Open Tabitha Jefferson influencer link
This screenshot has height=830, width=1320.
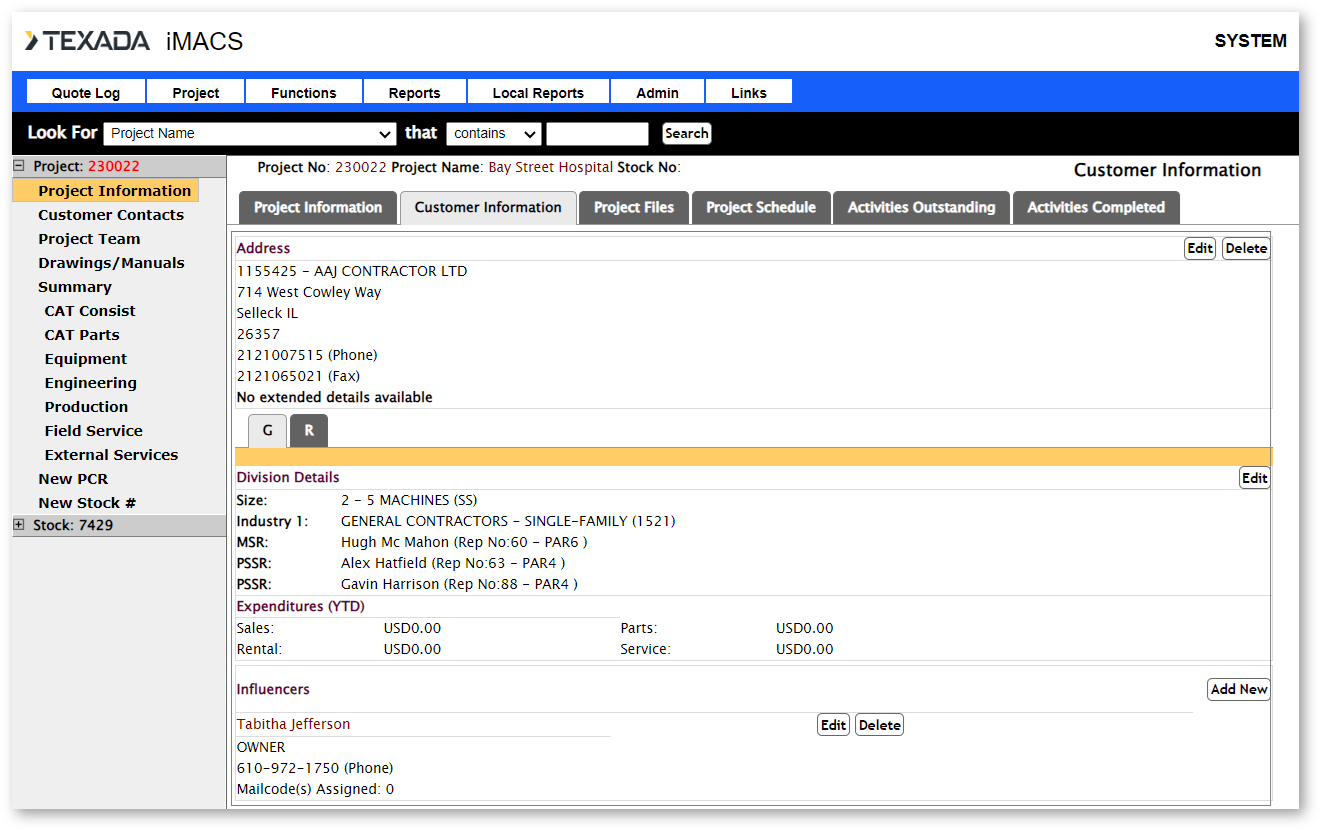click(x=293, y=724)
